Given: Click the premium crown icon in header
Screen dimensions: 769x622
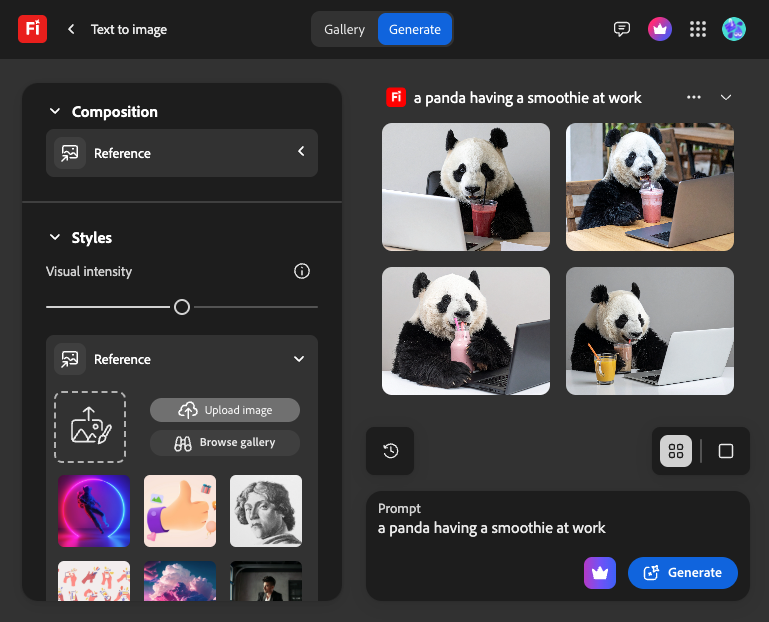Looking at the screenshot, I should [659, 29].
